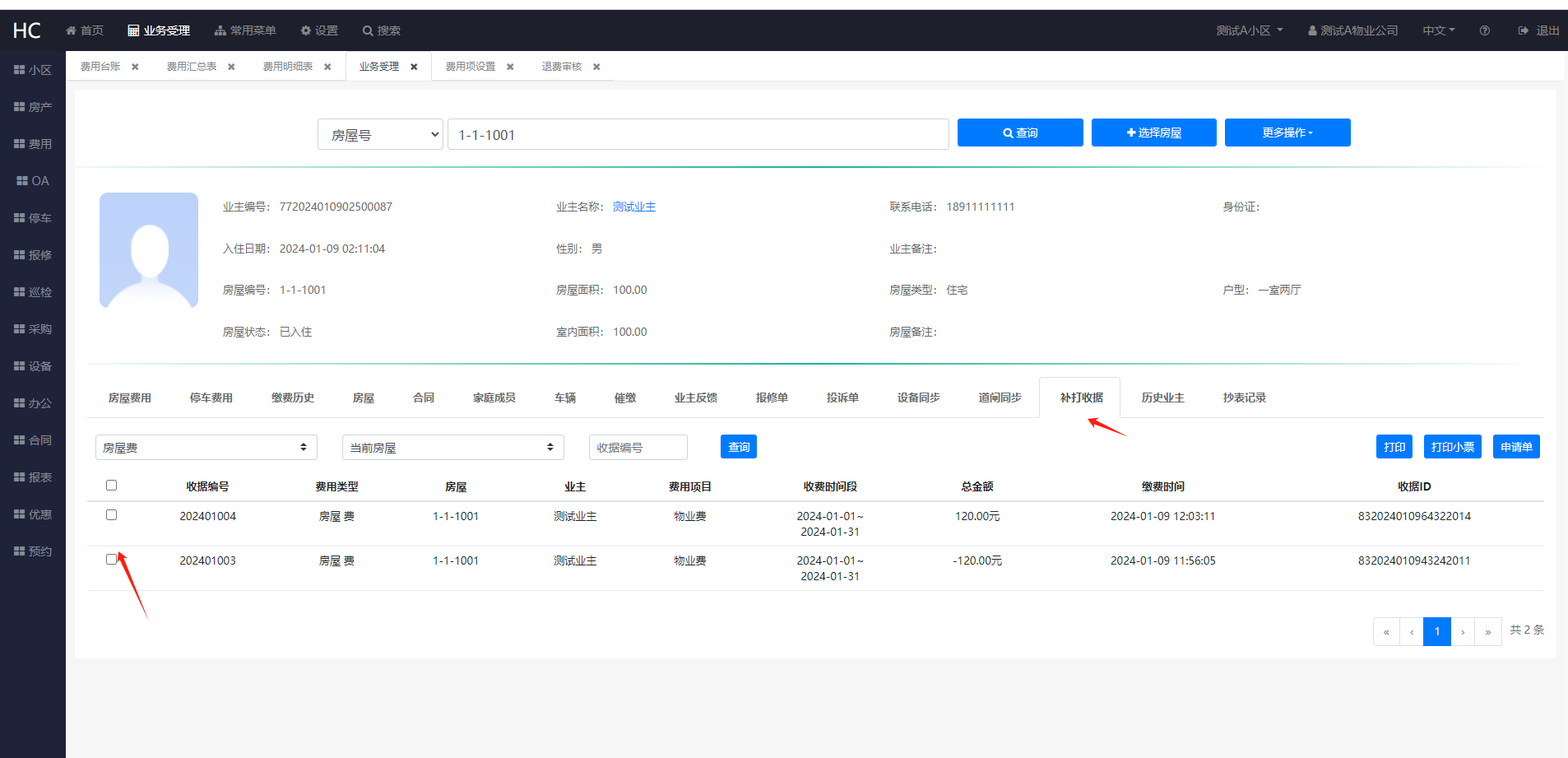Go to last page of pagination
The height and width of the screenshot is (758, 1568).
tap(1488, 631)
